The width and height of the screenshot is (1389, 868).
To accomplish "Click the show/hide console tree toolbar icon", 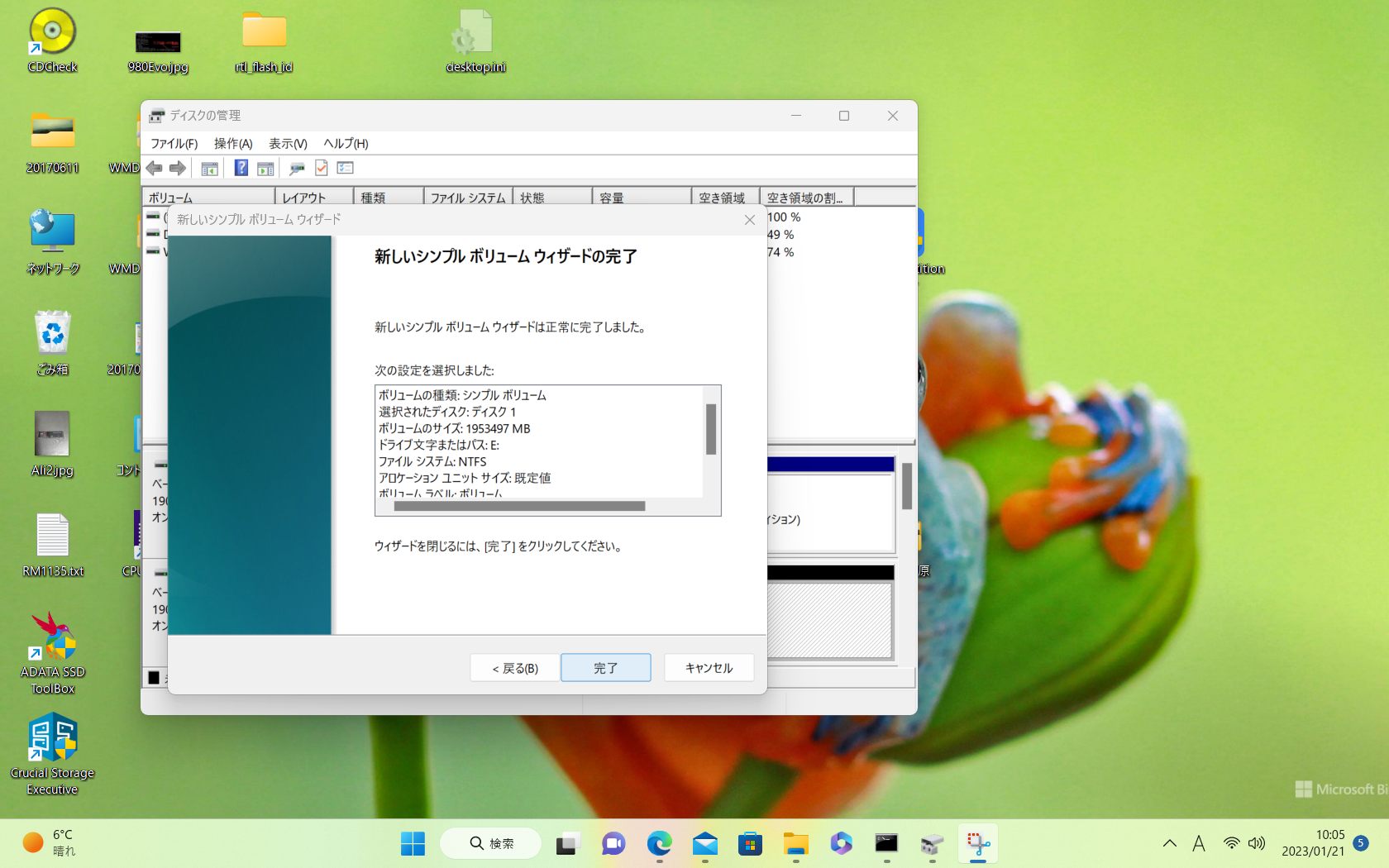I will pyautogui.click(x=210, y=169).
